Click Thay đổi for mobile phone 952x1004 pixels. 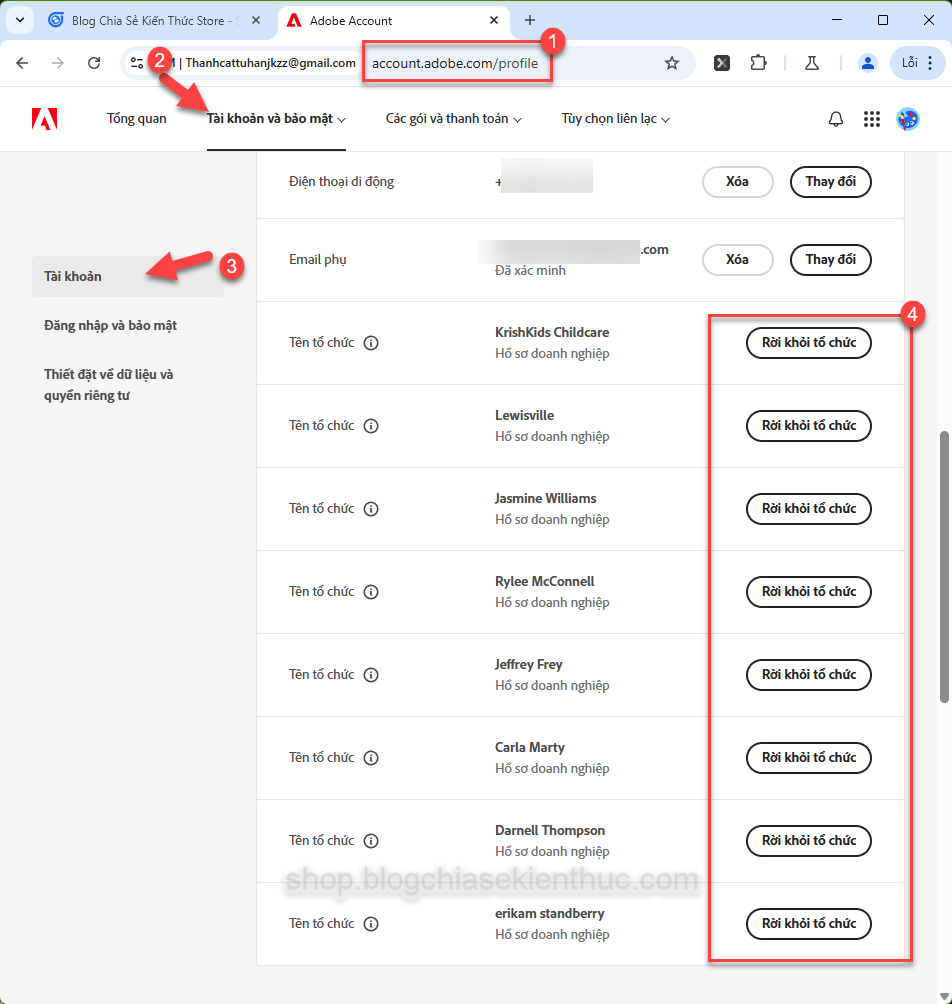tap(830, 182)
